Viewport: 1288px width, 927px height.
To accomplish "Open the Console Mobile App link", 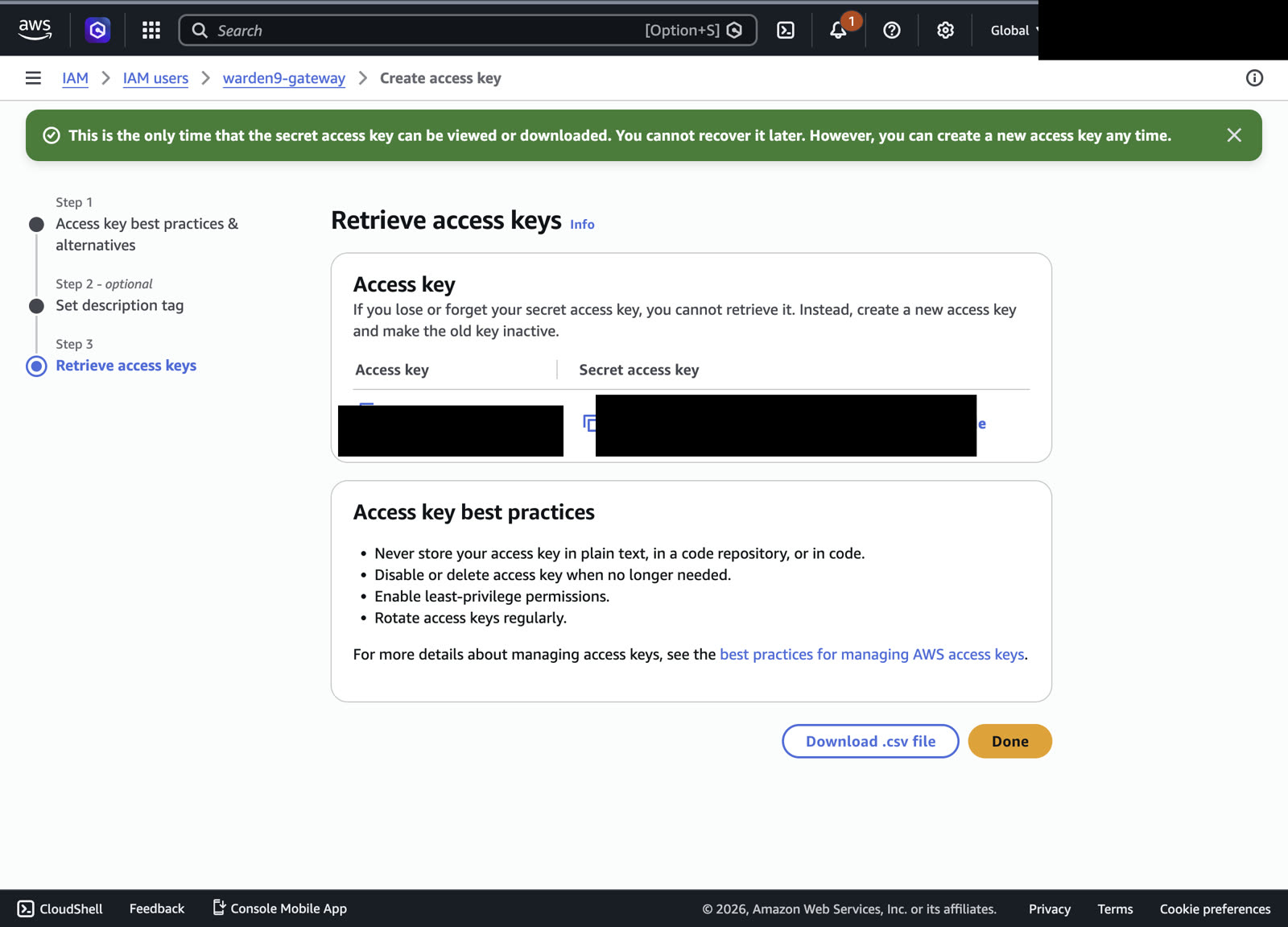I will [279, 908].
